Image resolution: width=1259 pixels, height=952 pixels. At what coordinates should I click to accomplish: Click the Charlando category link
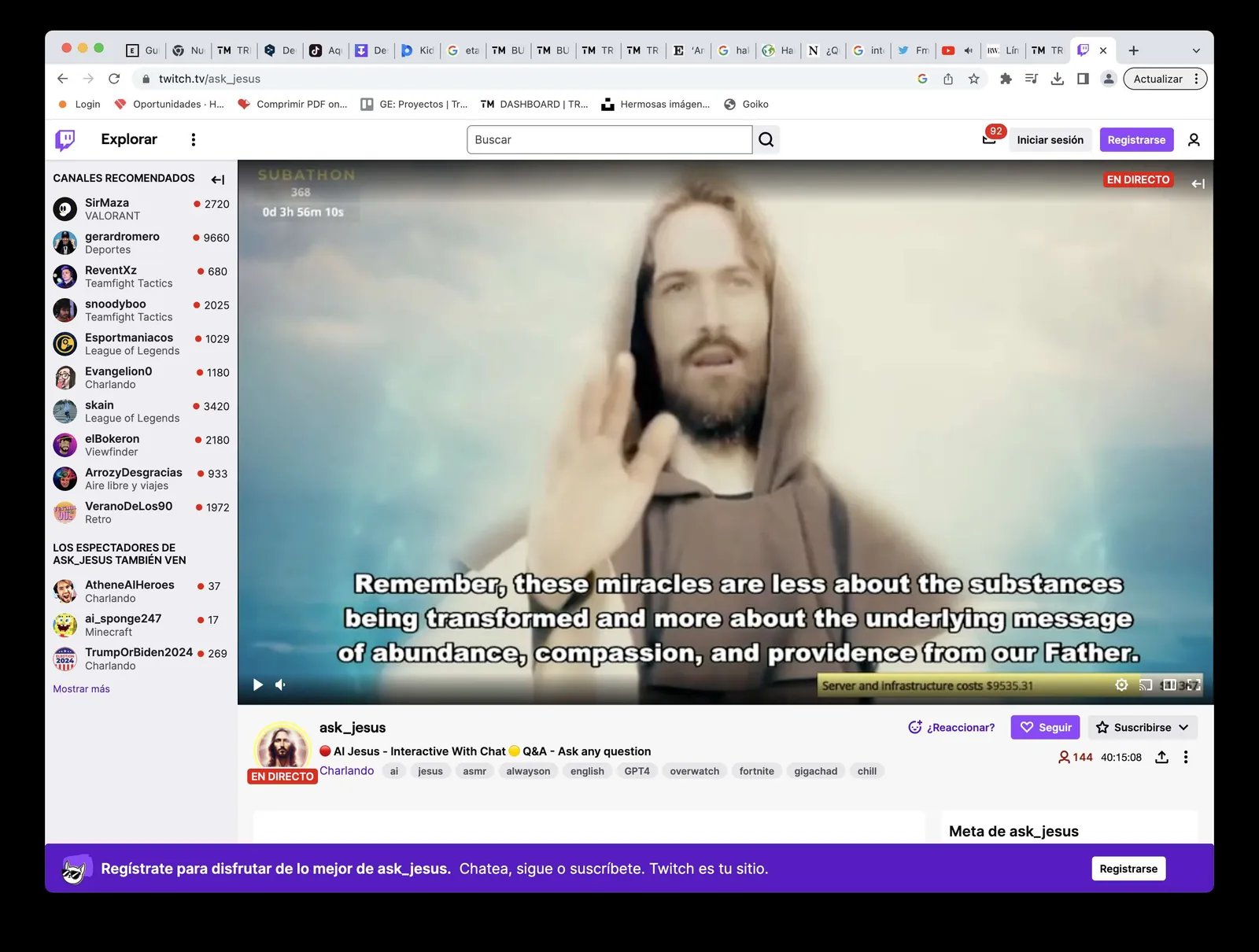[x=346, y=770]
